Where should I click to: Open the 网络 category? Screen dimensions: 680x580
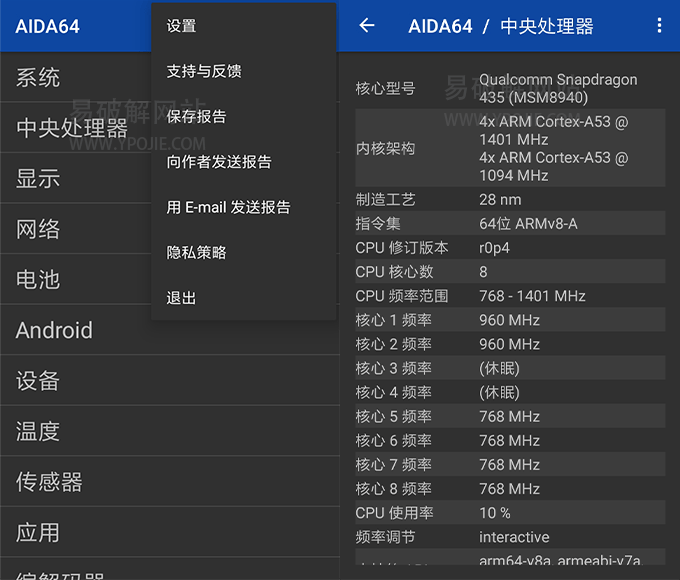[x=76, y=229]
